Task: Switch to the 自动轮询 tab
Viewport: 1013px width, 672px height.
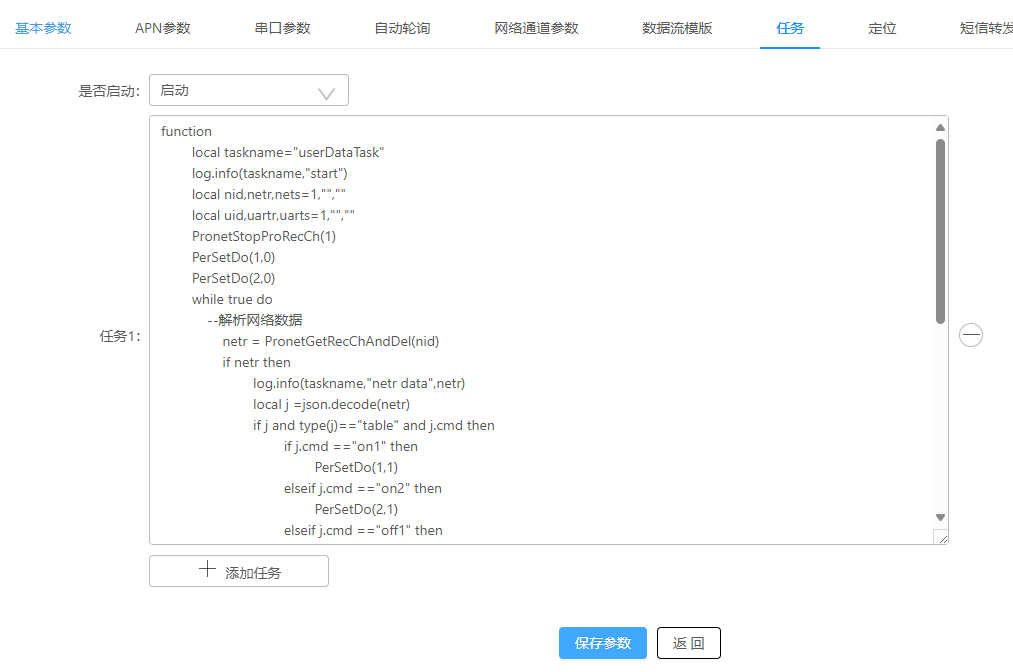Action: (402, 29)
